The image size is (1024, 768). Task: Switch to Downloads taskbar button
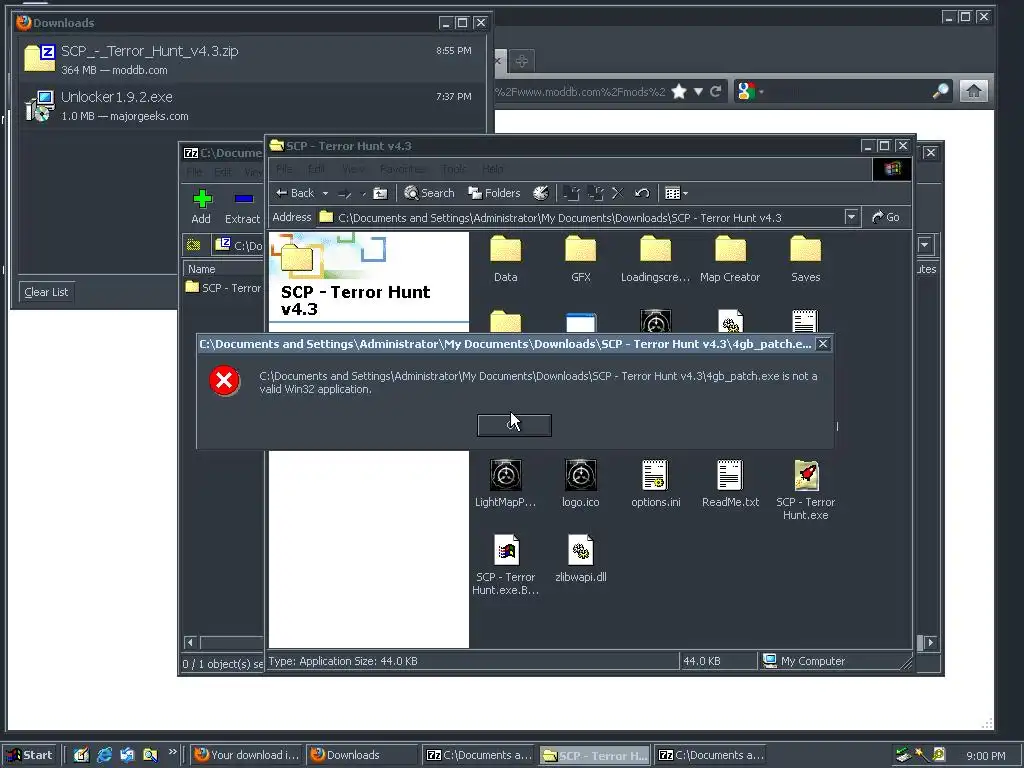362,755
